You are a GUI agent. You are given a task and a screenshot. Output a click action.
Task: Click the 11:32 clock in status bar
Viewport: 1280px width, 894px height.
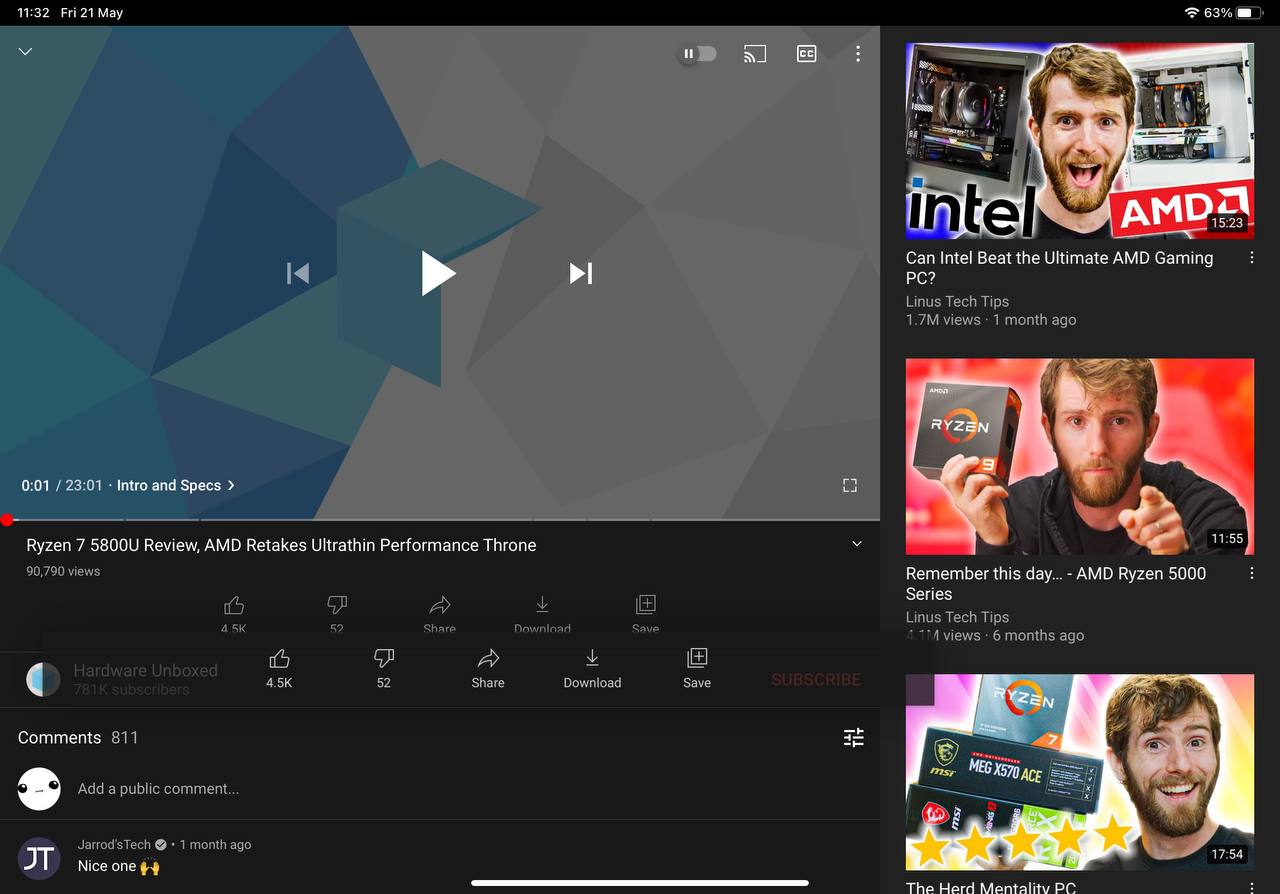[x=34, y=13]
